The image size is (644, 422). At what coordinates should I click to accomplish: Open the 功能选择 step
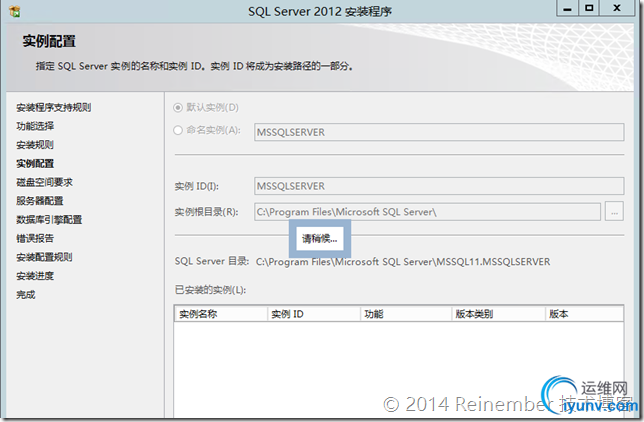(35, 126)
